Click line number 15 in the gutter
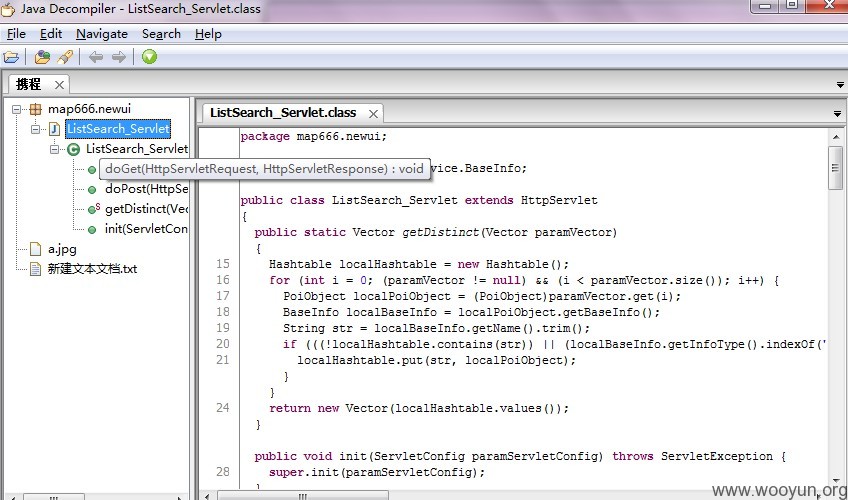848x500 pixels. (x=223, y=264)
